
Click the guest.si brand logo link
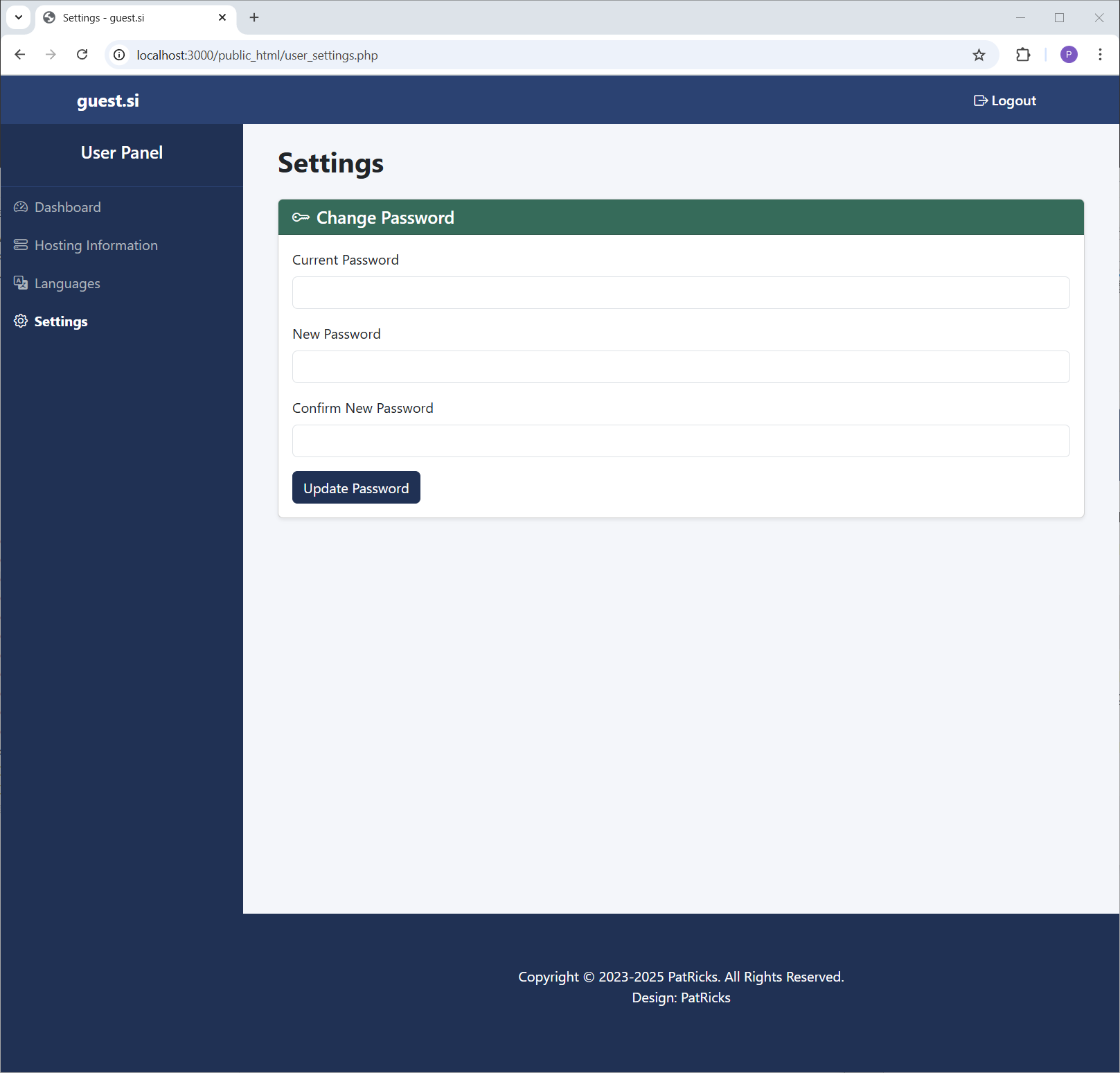pos(108,100)
